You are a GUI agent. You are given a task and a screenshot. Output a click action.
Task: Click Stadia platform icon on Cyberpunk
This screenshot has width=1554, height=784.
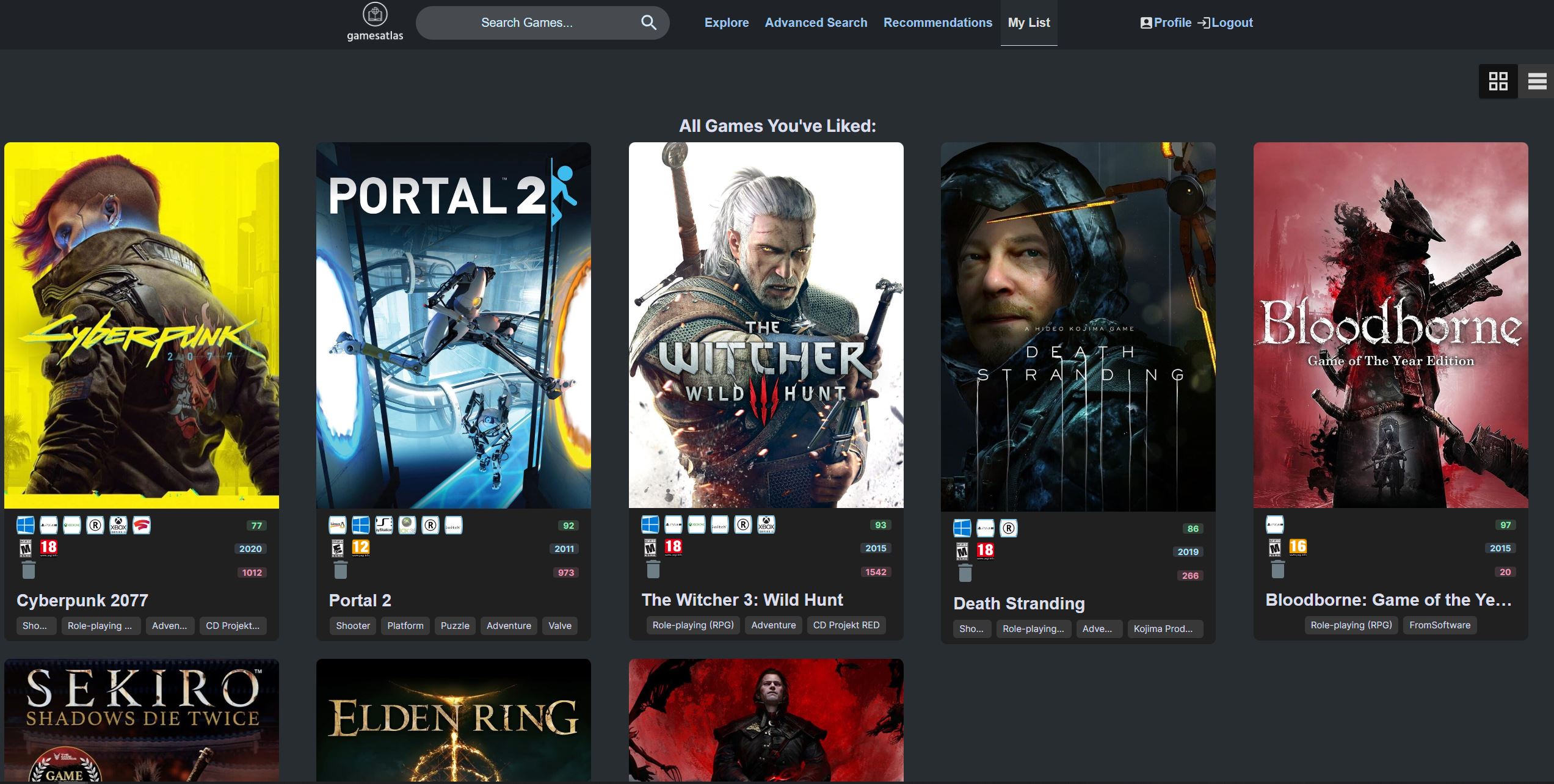coord(142,525)
